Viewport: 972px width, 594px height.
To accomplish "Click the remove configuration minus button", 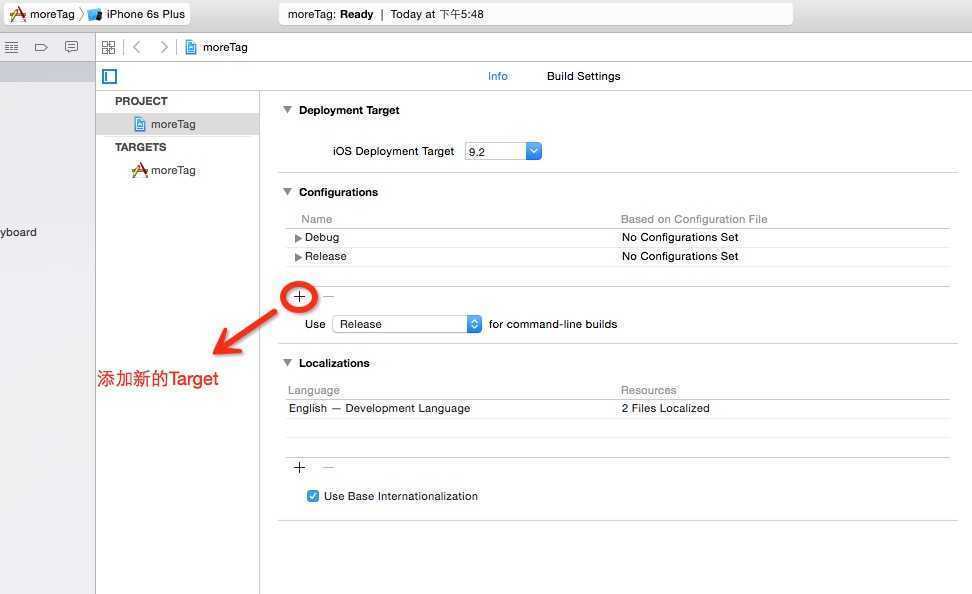I will pos(329,296).
